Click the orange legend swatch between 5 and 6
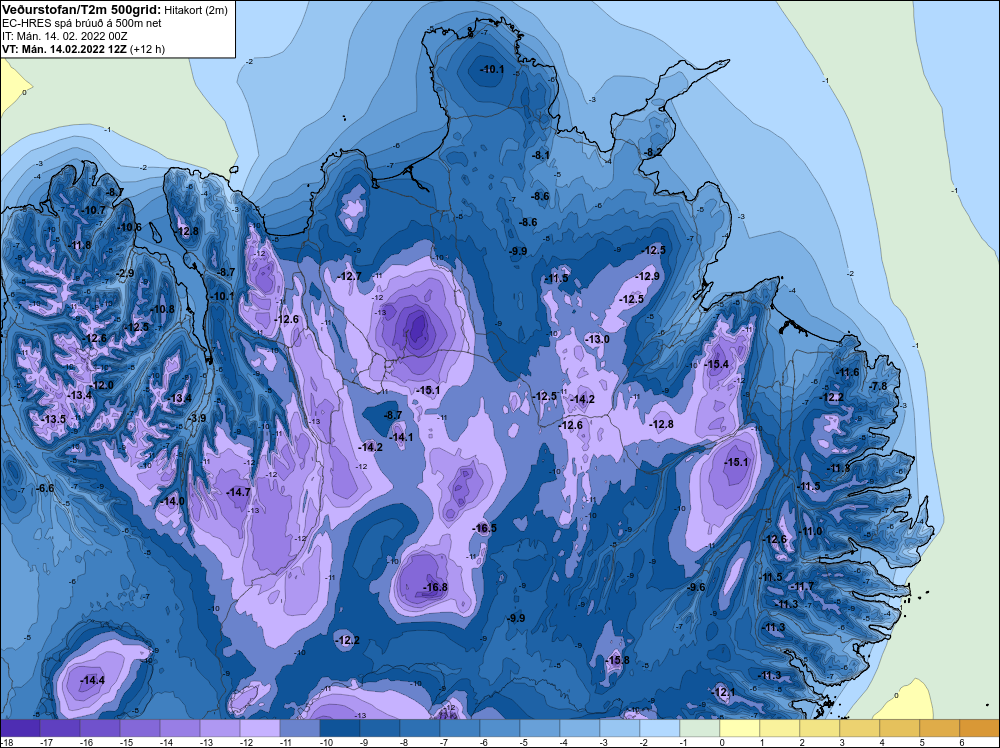The image size is (1000, 748). 940,728
